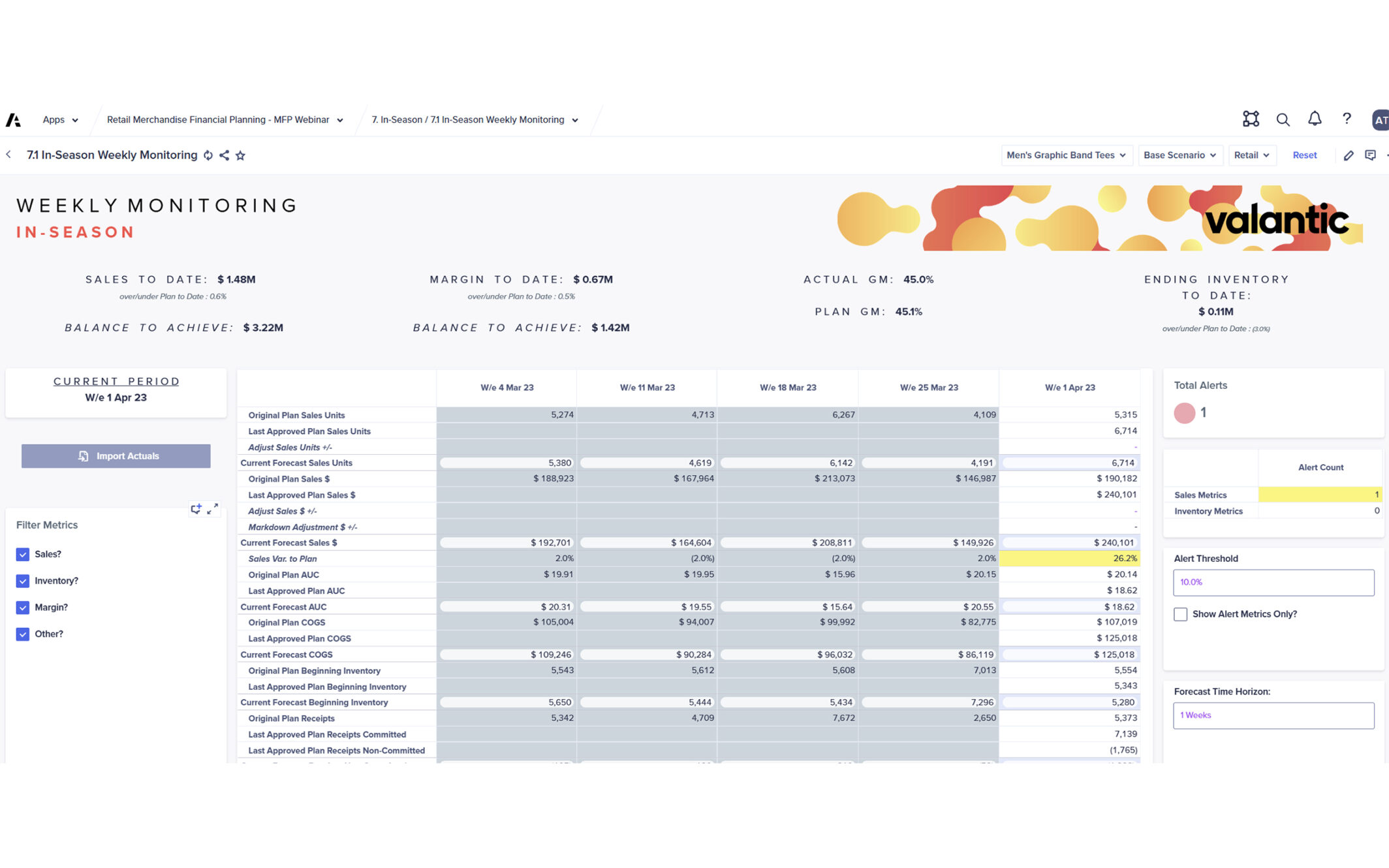
Task: Open the Base Scenario selector
Action: [1179, 155]
